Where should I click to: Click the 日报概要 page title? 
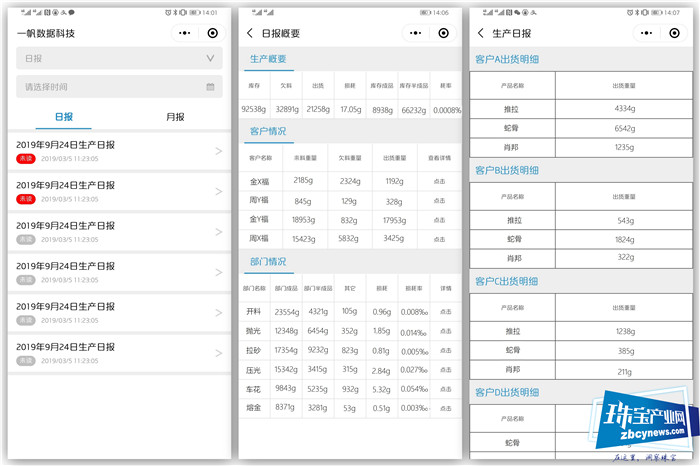tap(280, 33)
